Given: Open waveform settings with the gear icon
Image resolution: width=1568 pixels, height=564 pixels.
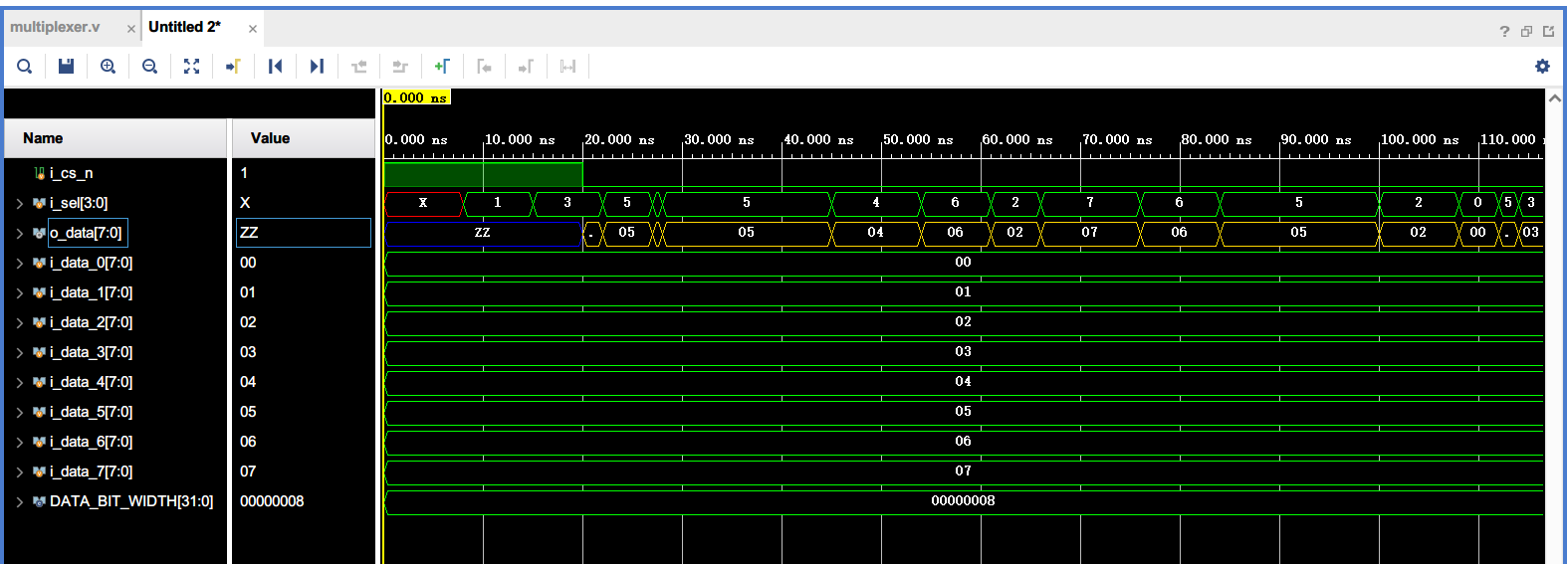Looking at the screenshot, I should tap(1542, 67).
